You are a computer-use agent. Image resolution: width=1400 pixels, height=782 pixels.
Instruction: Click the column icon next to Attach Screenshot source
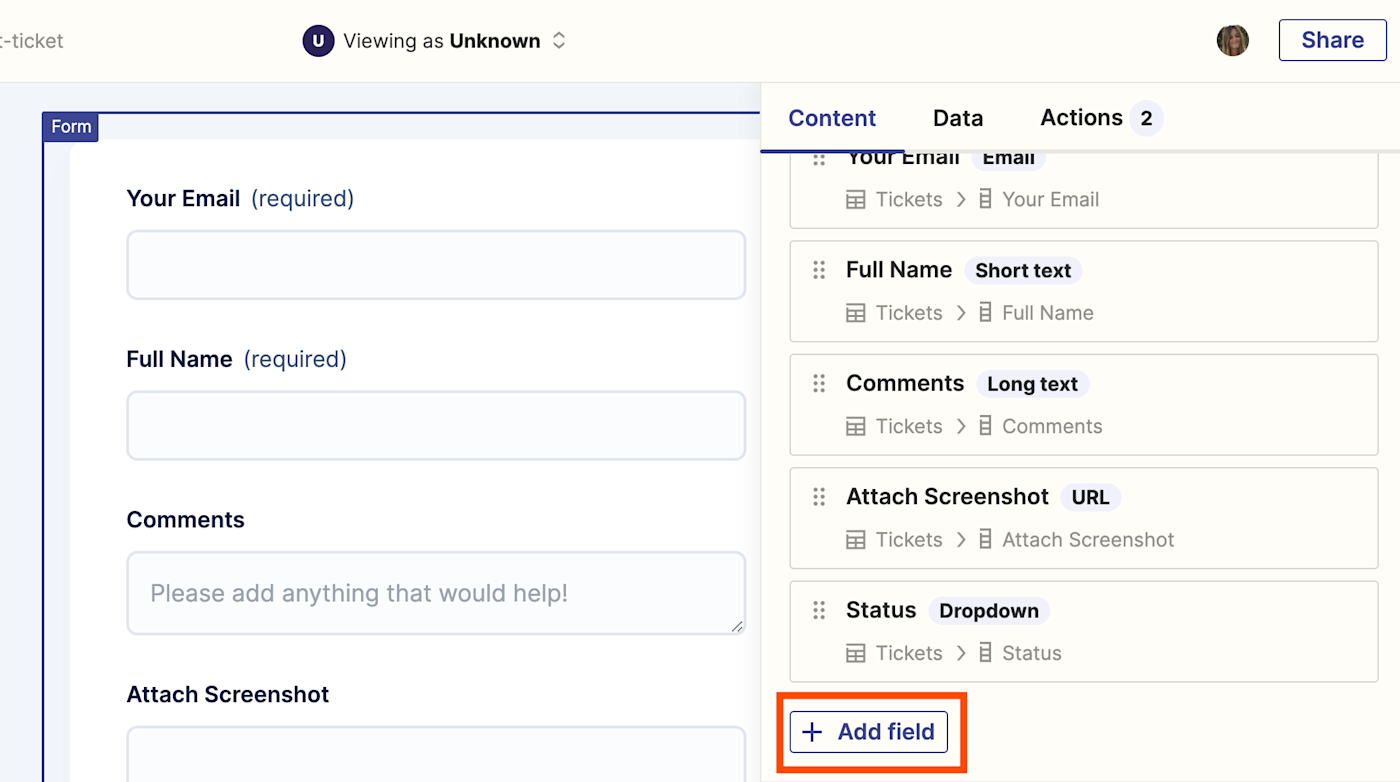[x=985, y=540]
